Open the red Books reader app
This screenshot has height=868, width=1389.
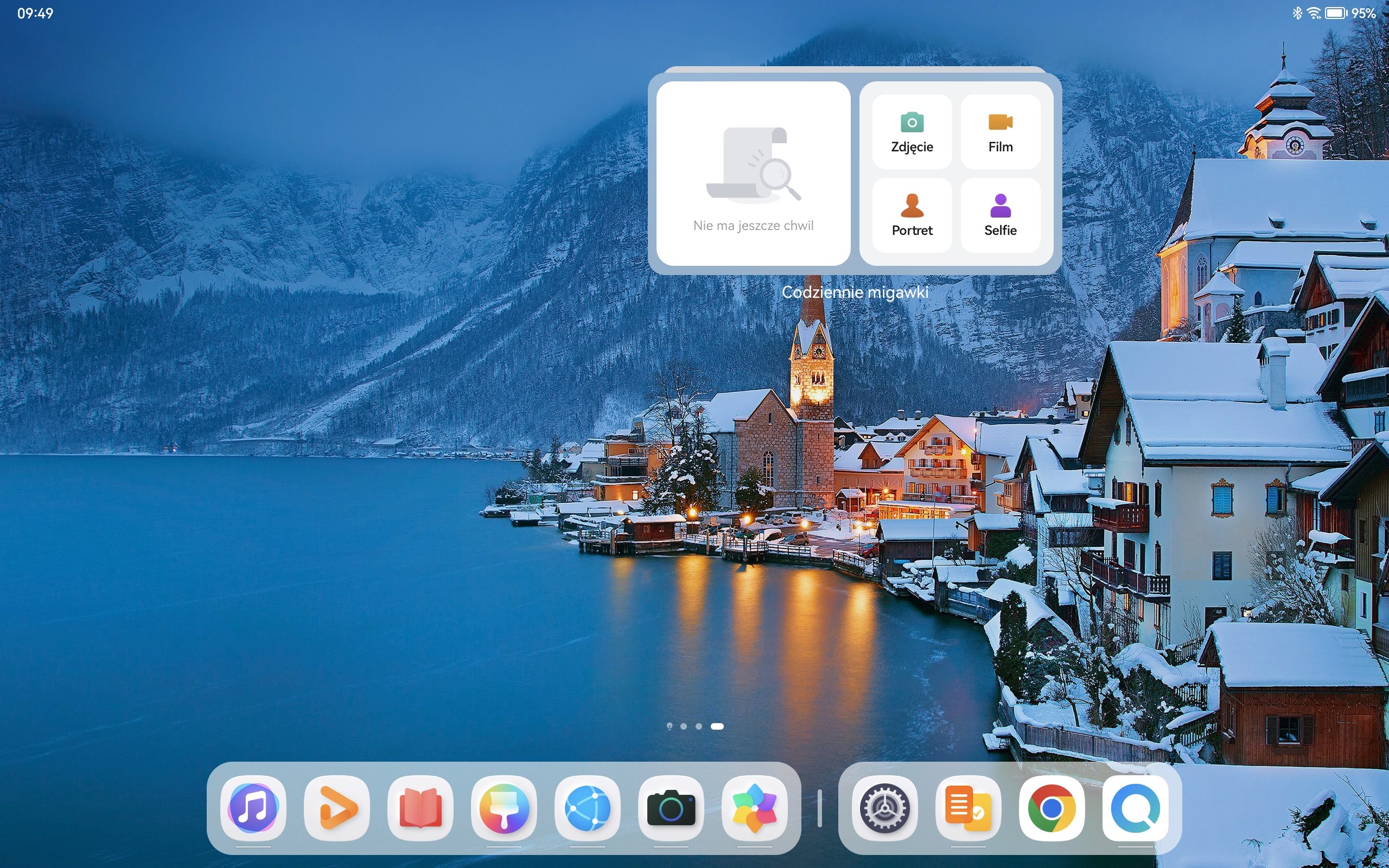(420, 808)
